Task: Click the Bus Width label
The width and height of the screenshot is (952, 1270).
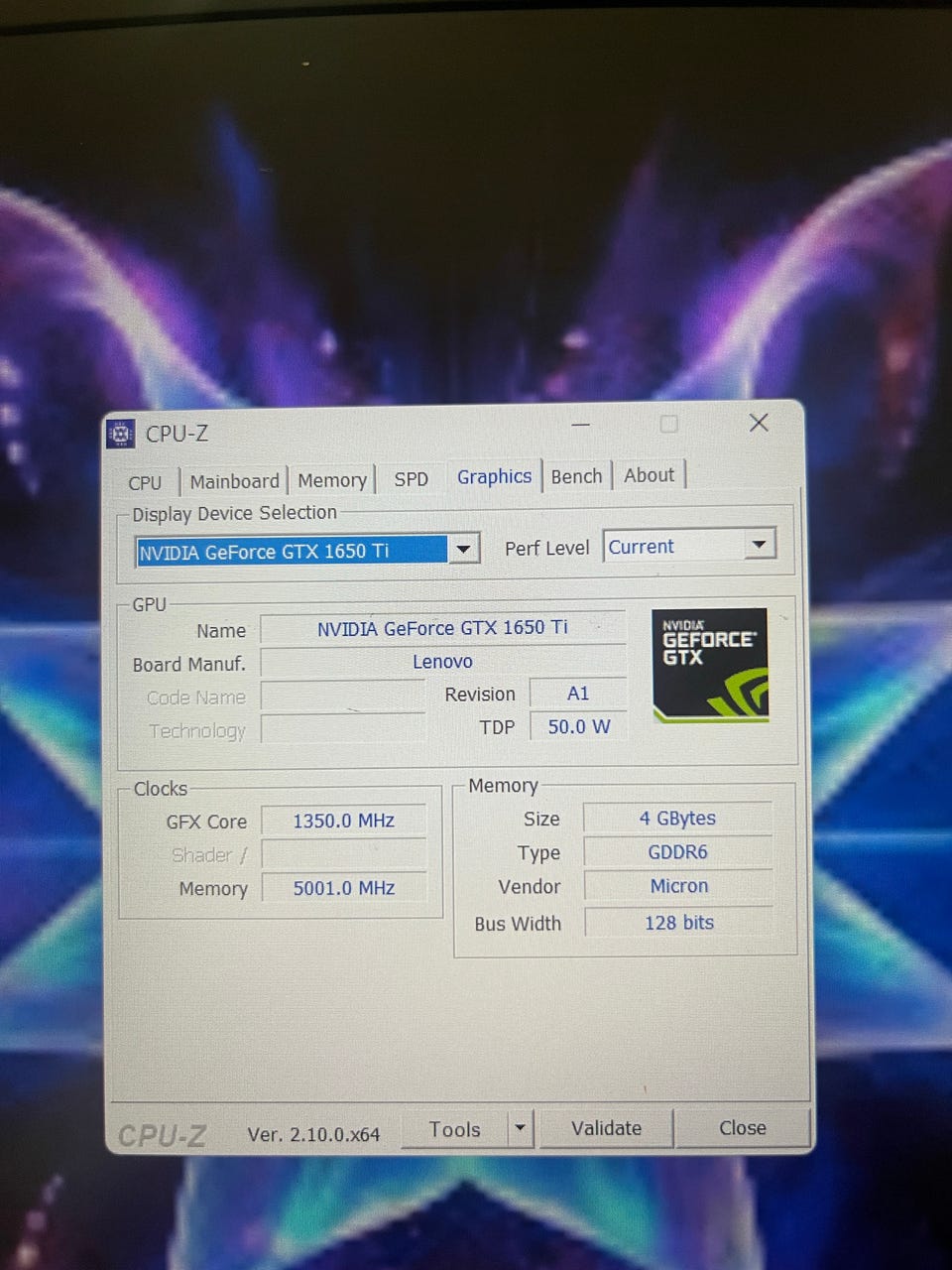Action: pos(518,924)
